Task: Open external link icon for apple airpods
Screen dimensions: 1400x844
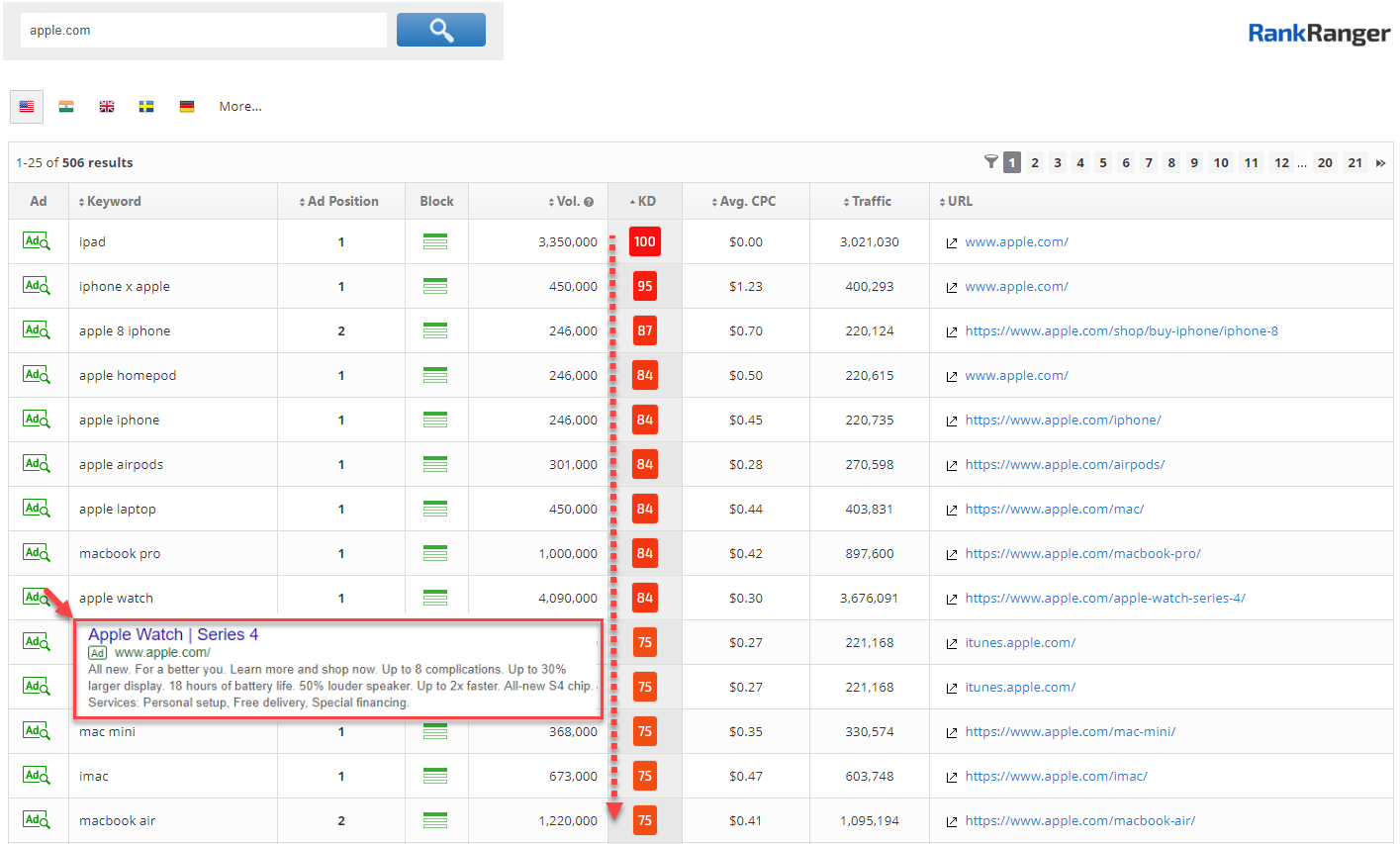Action: point(952,465)
